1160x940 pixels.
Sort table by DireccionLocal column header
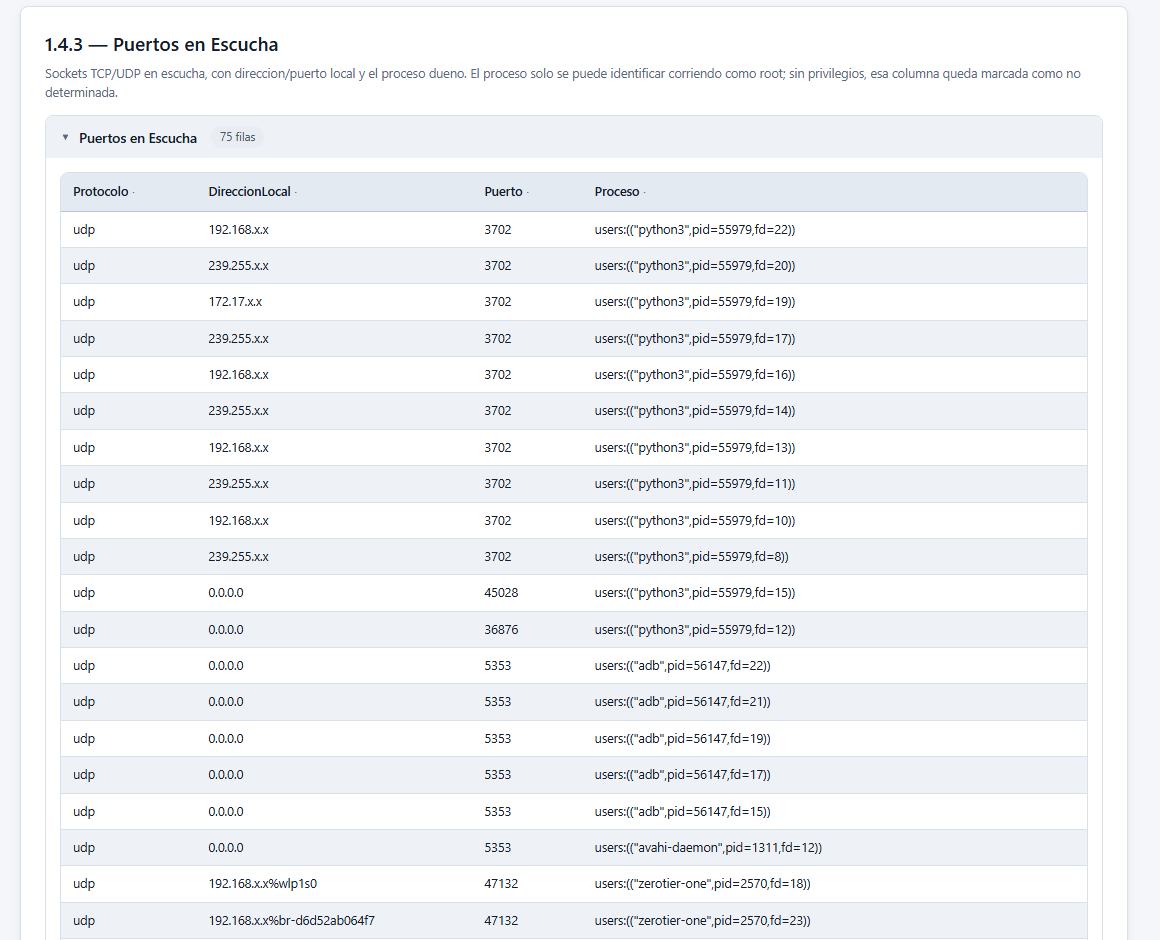coord(252,192)
